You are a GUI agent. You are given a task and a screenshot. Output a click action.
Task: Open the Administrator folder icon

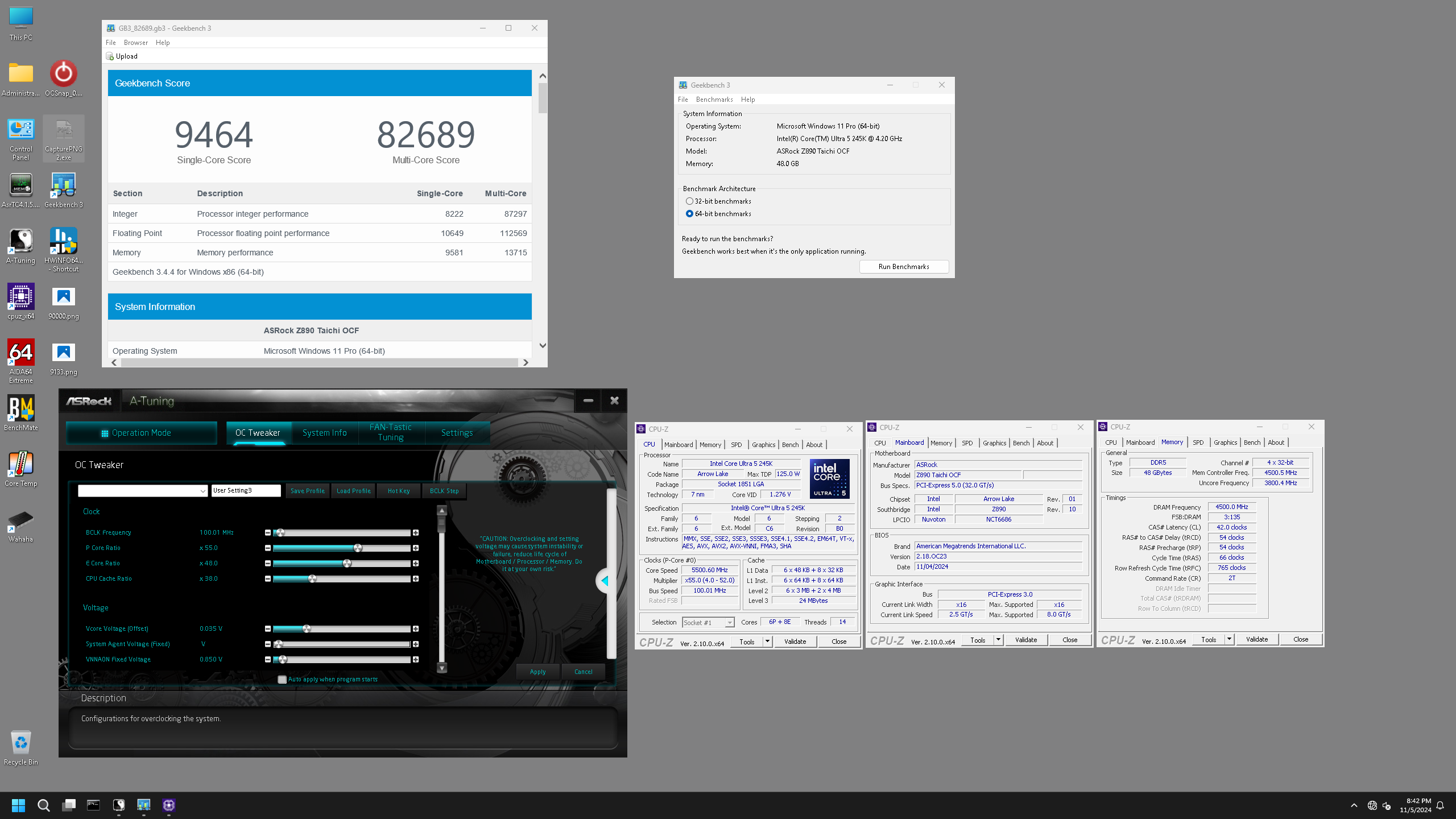click(x=21, y=78)
